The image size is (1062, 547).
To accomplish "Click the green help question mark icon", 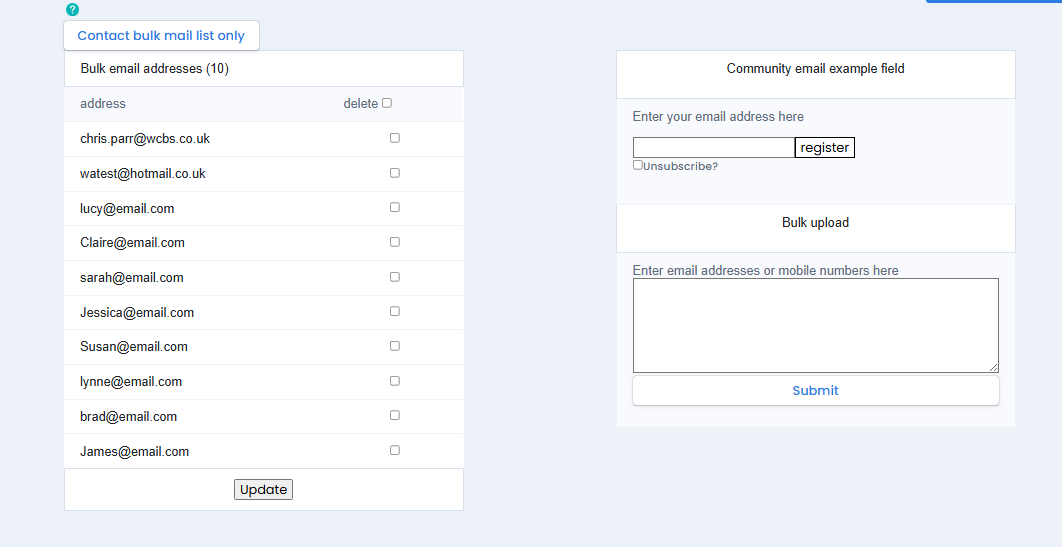I will pos(72,10).
